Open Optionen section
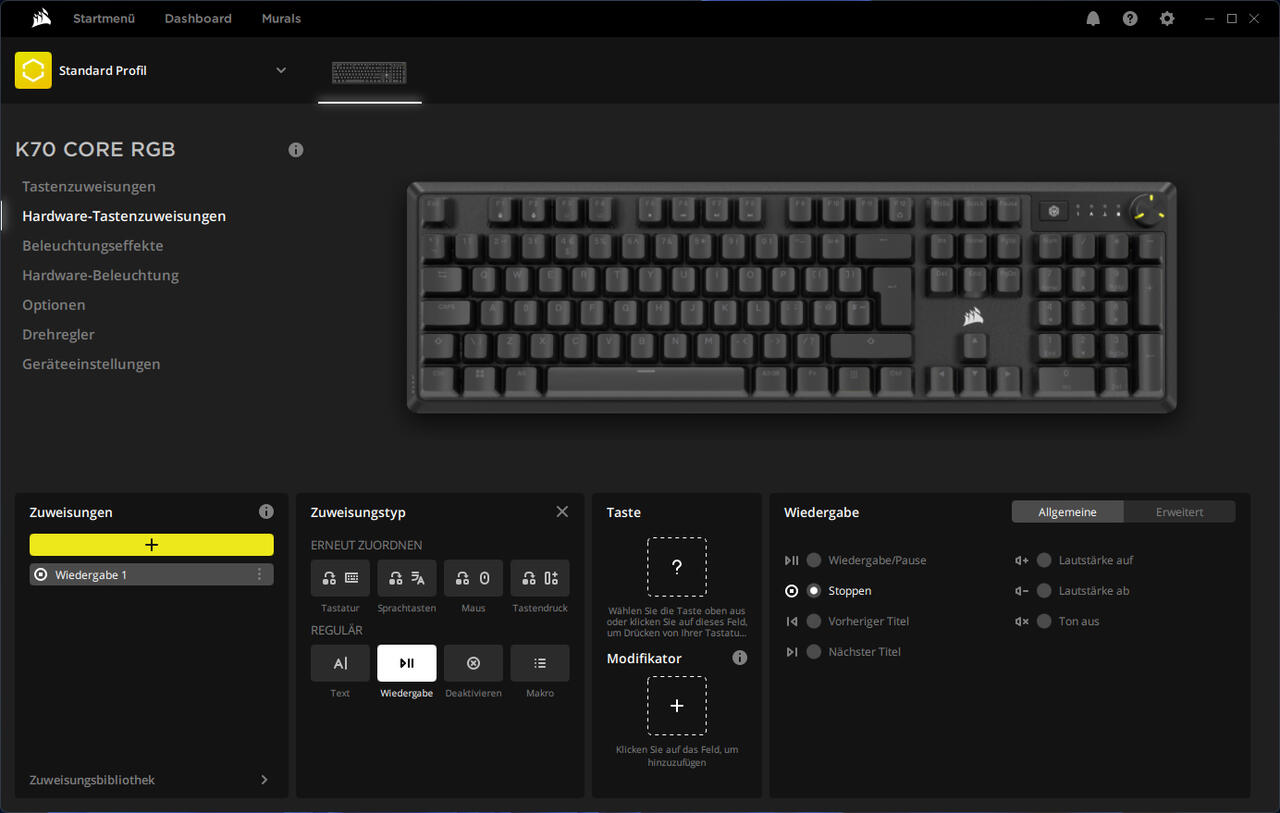 [54, 305]
